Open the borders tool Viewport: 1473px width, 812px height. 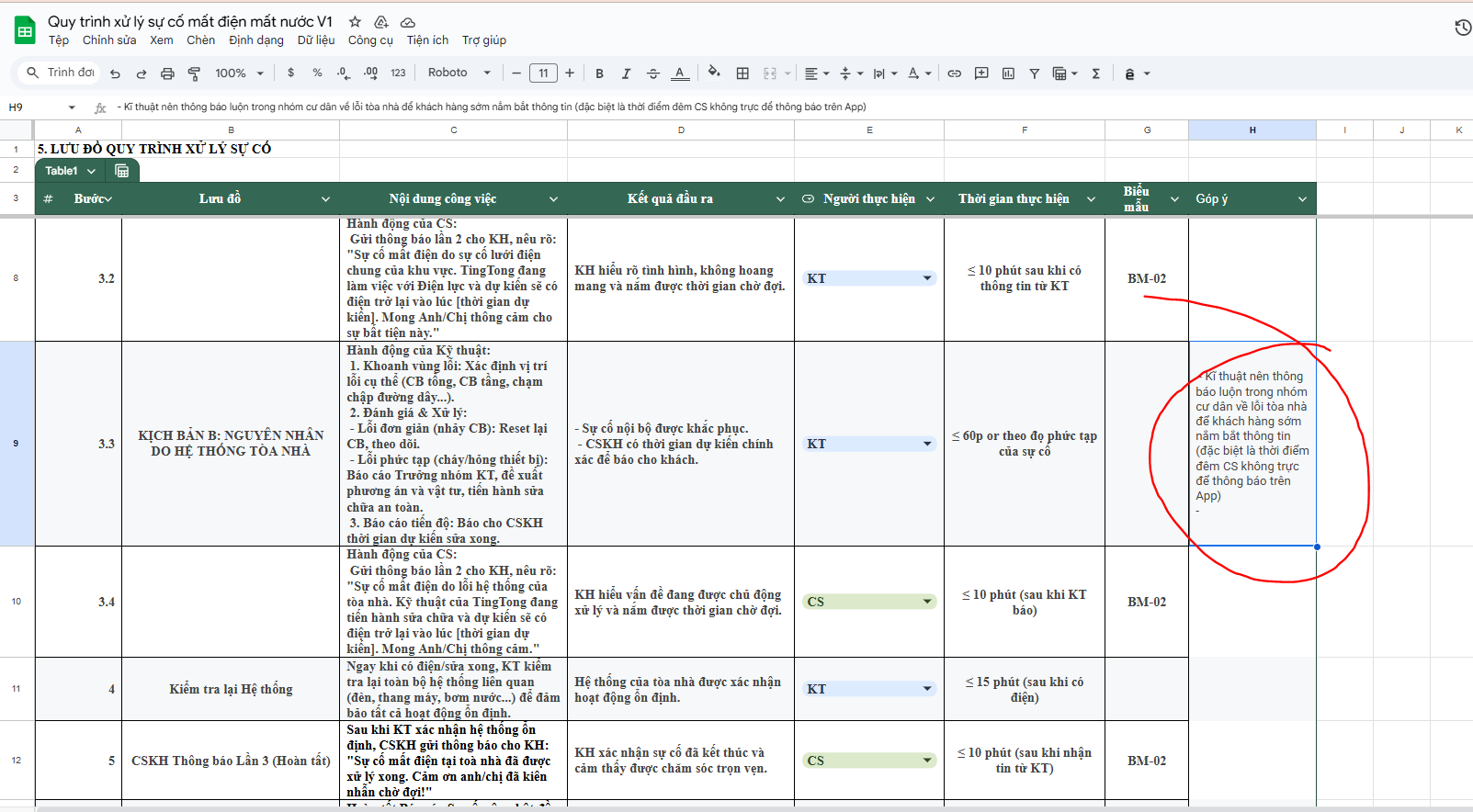pyautogui.click(x=742, y=73)
